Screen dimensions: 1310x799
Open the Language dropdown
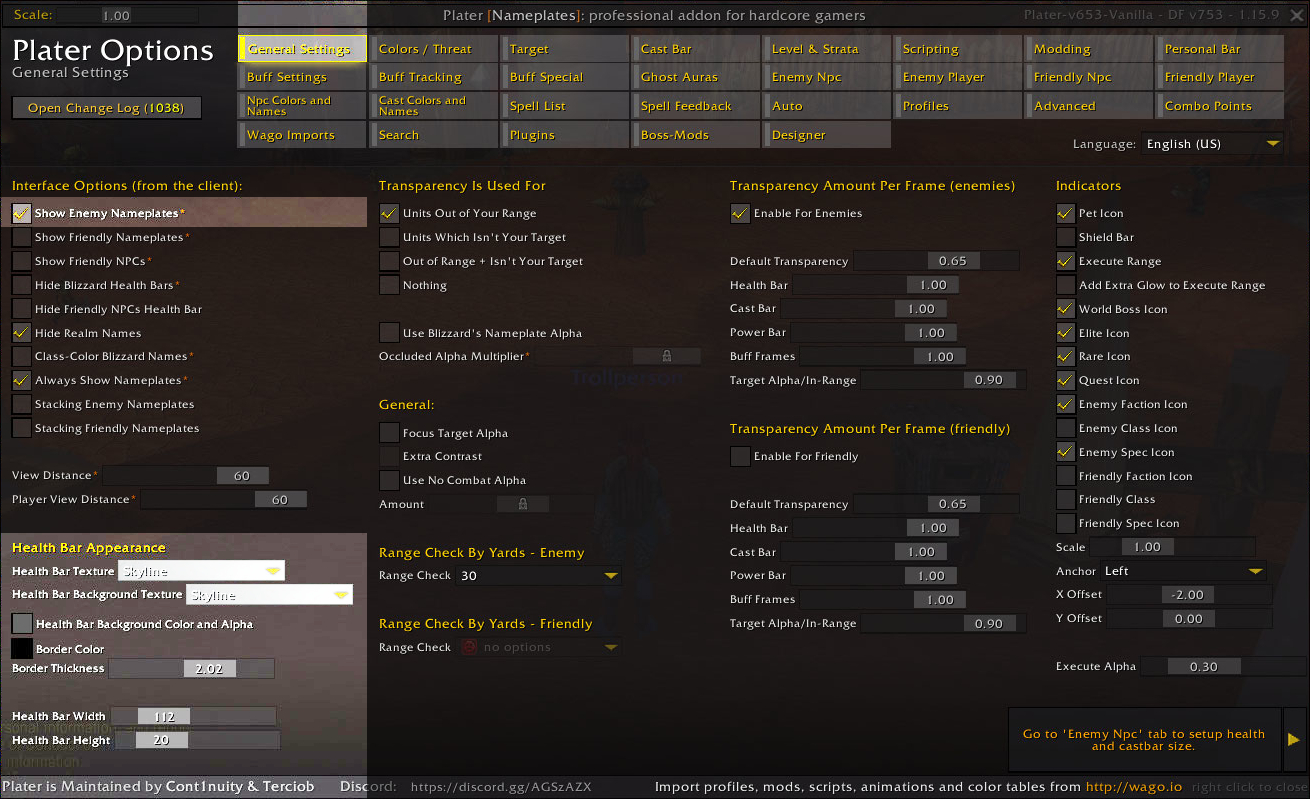point(1212,144)
